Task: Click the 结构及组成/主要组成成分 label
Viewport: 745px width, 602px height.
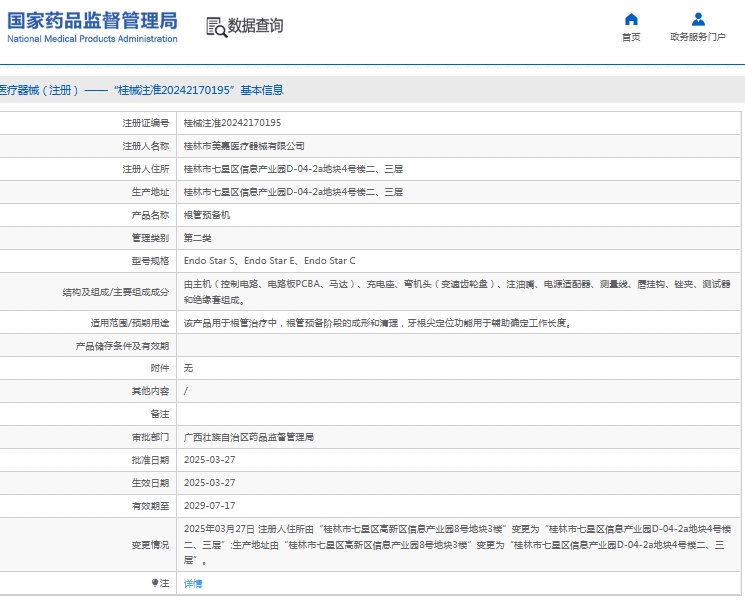Action: pyautogui.click(x=115, y=292)
